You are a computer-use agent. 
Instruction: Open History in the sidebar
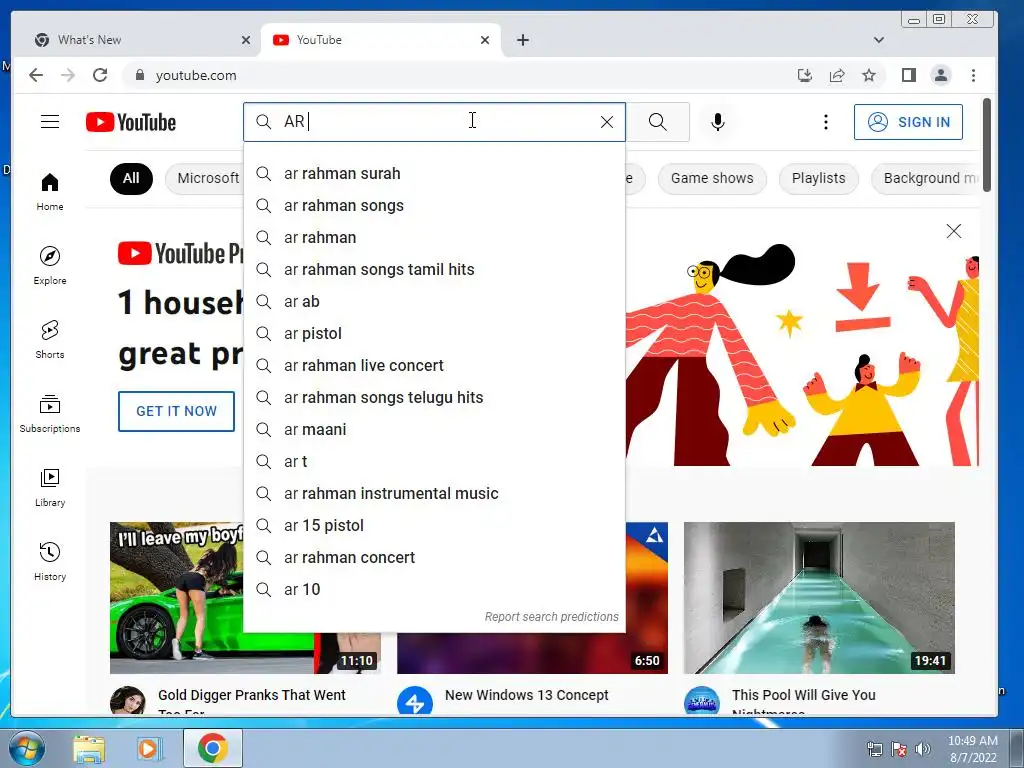click(x=50, y=562)
